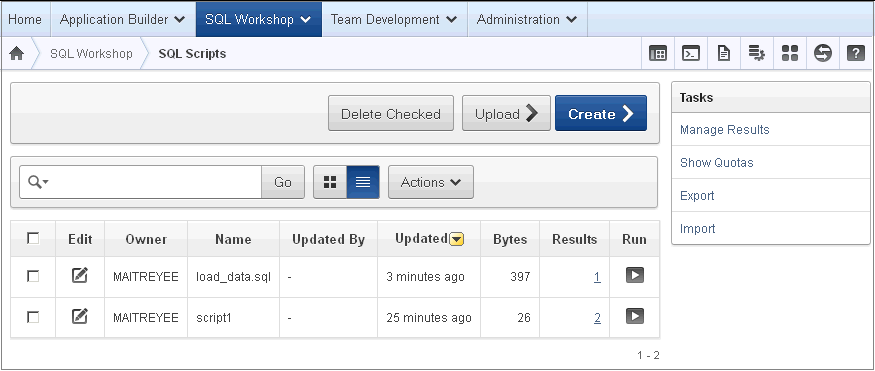The width and height of the screenshot is (875, 371).
Task: Run the load_data.sql script
Action: pos(635,275)
